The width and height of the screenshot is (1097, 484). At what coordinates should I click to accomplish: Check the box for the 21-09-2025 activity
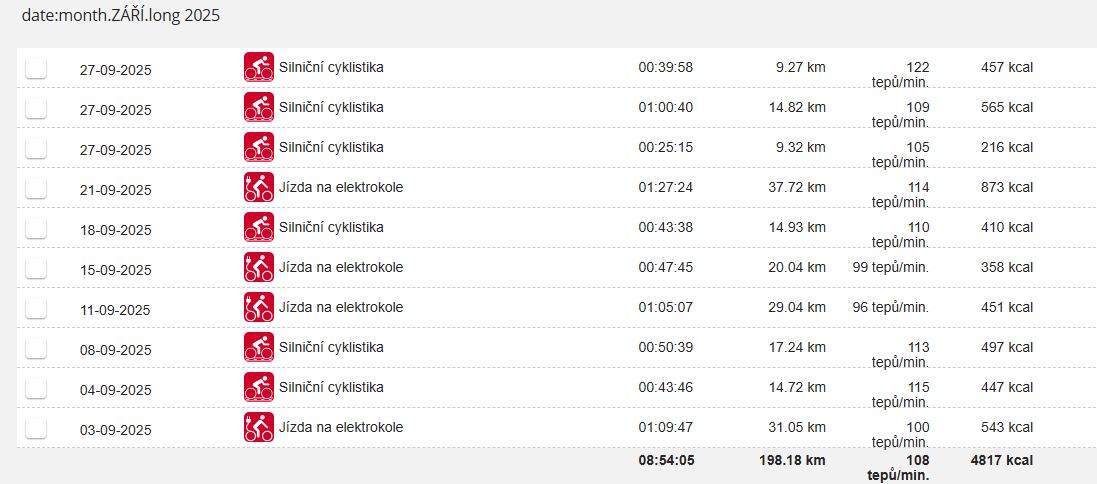pos(36,188)
